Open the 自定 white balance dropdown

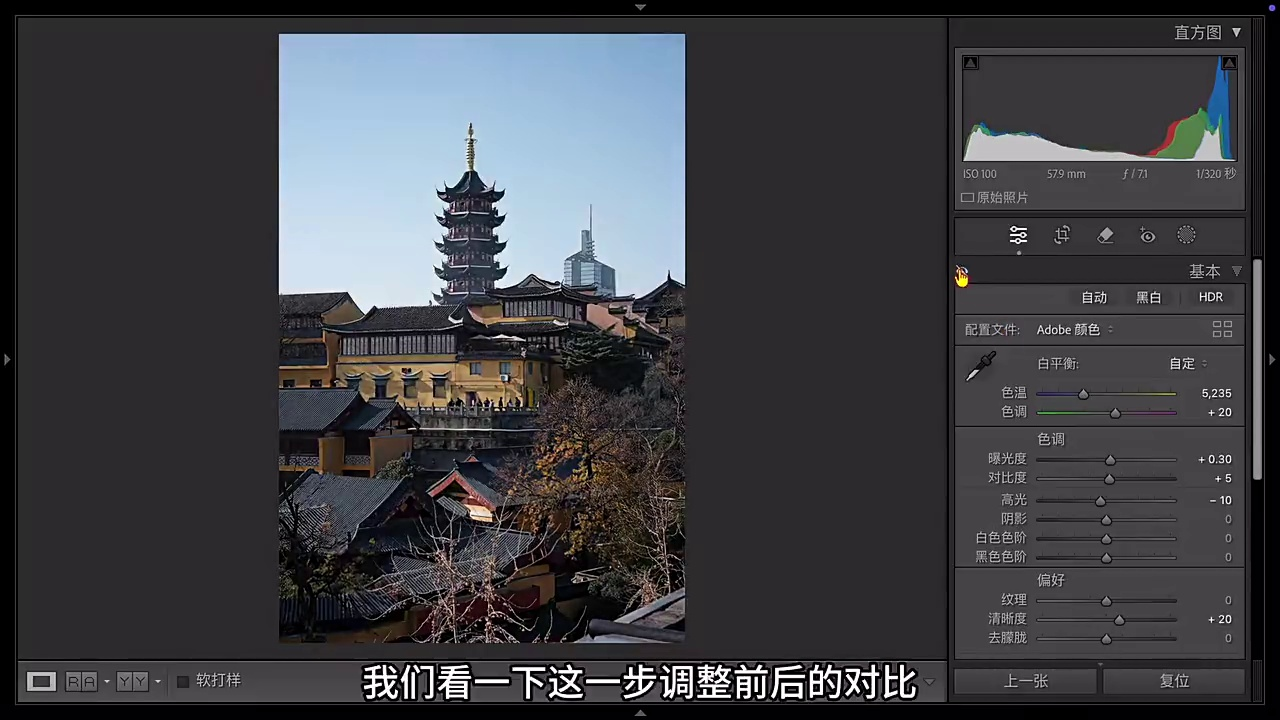[x=1188, y=364]
